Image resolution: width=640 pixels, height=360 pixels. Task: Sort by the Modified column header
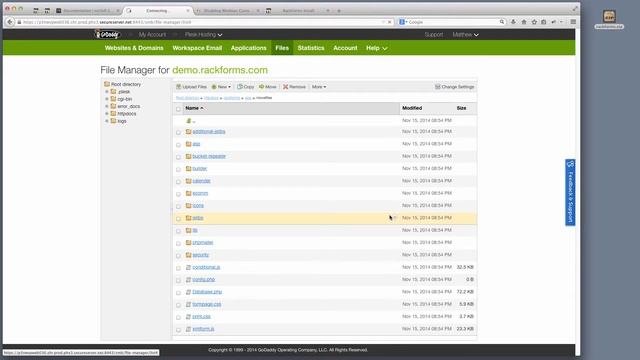[412, 108]
